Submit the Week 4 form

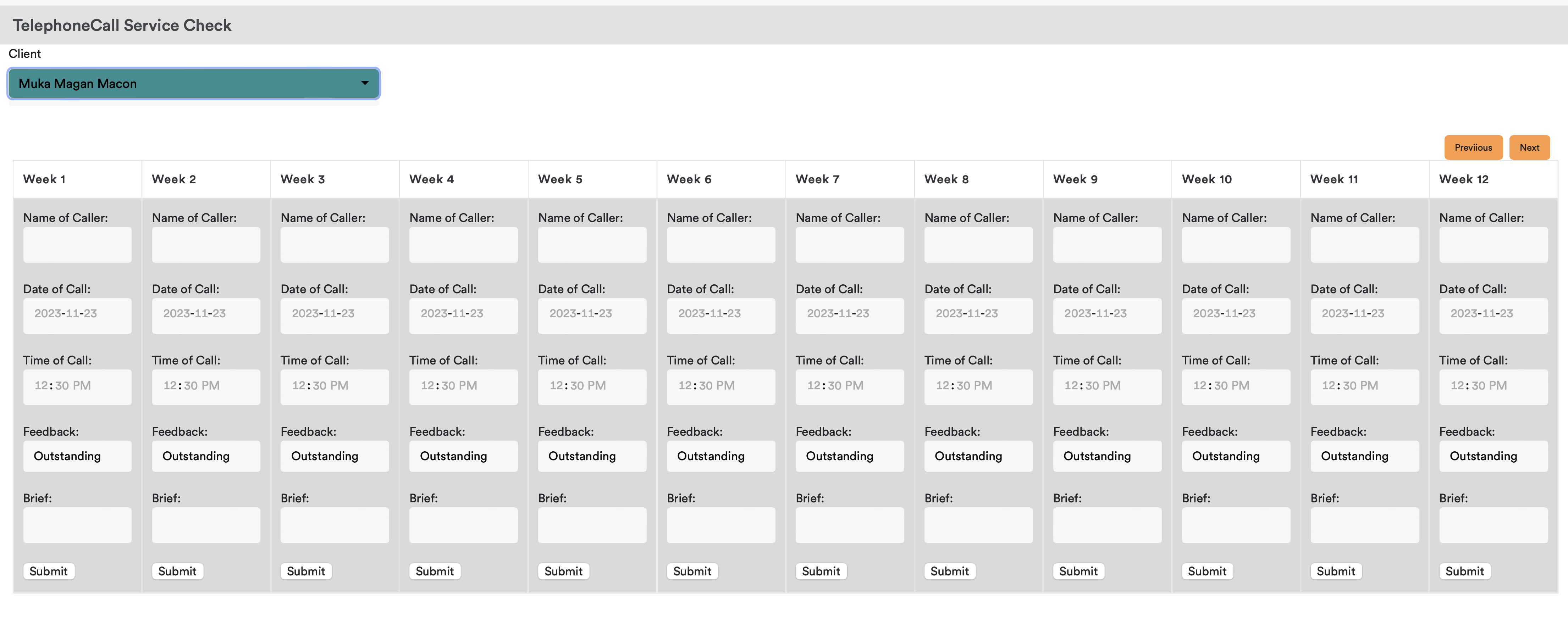(x=434, y=571)
